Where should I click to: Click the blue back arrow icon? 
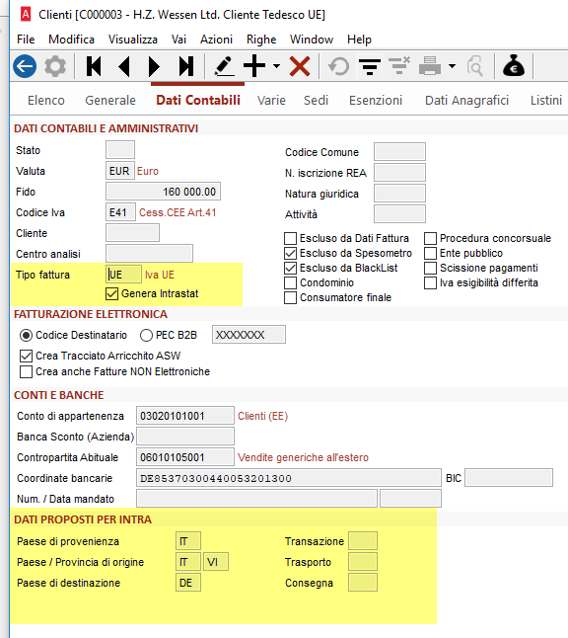[25, 66]
